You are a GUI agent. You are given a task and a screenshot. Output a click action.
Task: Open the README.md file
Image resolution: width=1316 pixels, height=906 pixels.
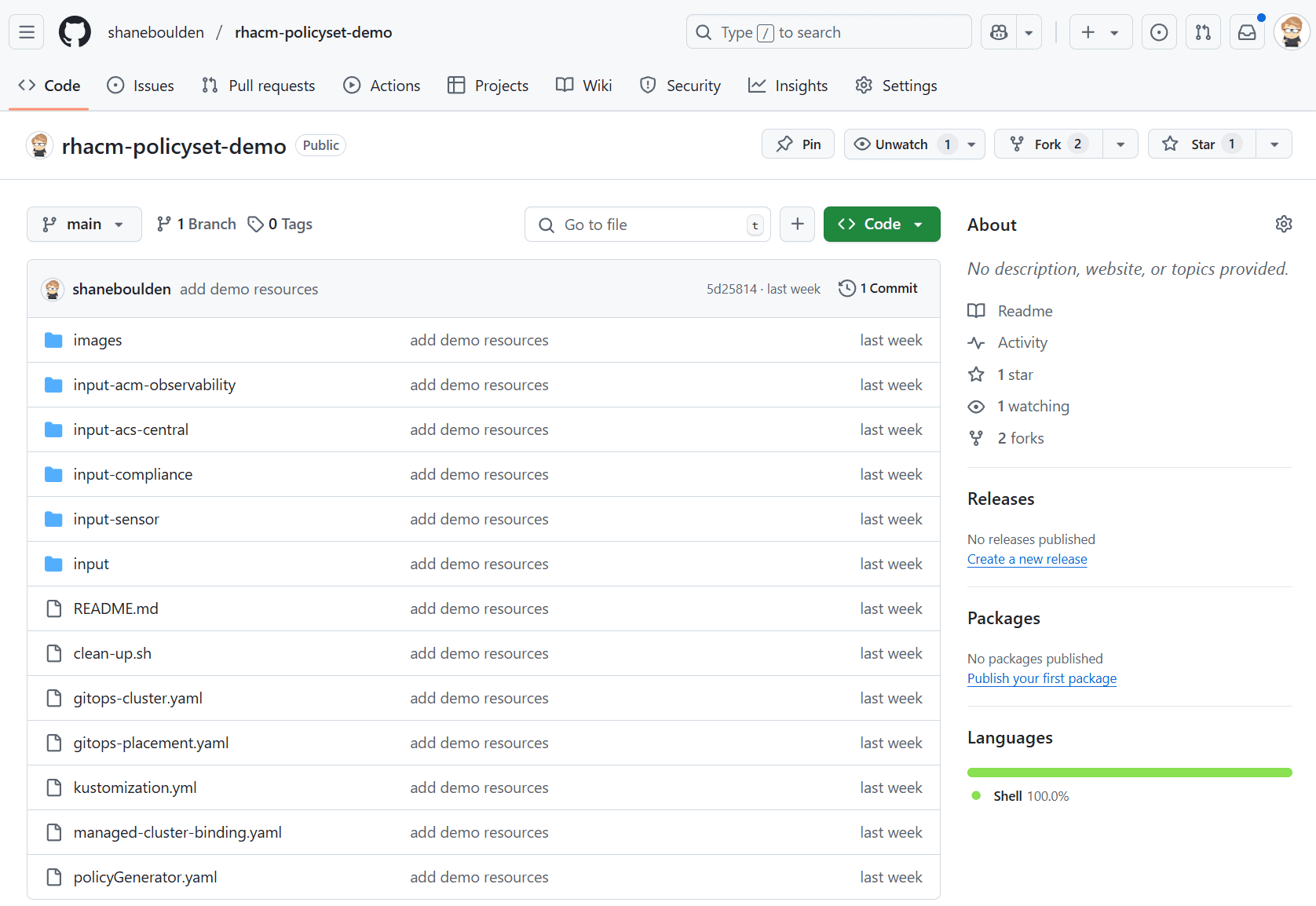click(x=116, y=609)
